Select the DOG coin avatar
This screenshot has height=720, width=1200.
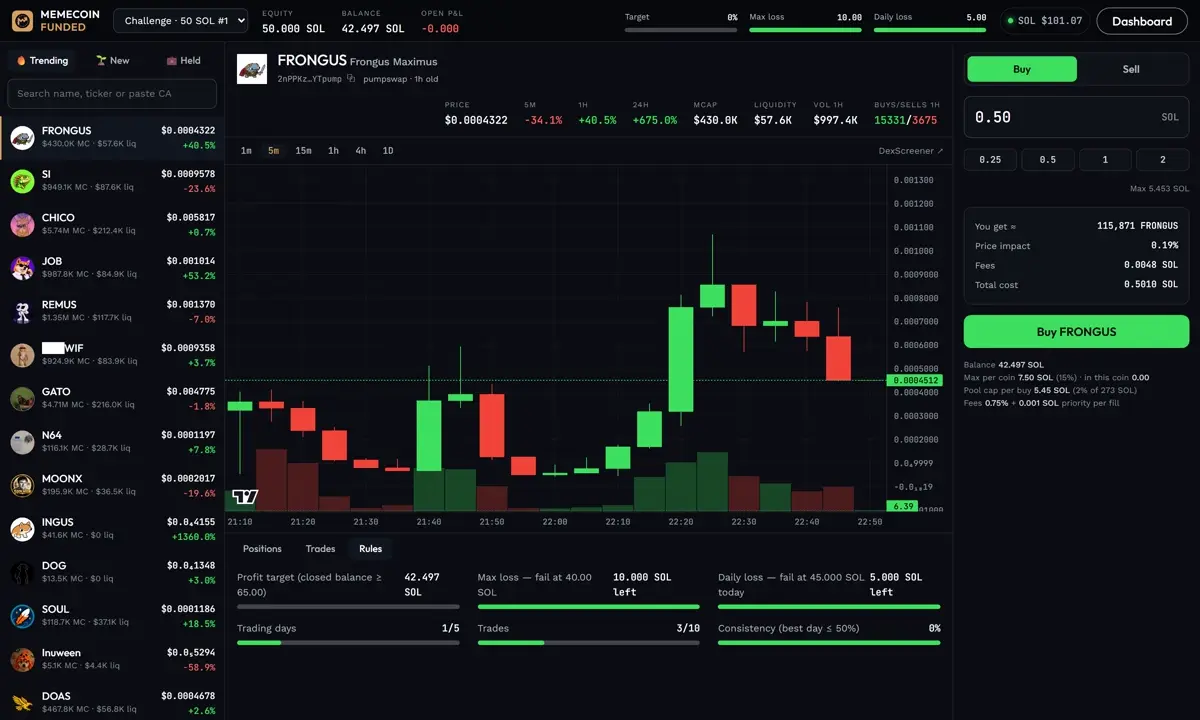[x=22, y=573]
